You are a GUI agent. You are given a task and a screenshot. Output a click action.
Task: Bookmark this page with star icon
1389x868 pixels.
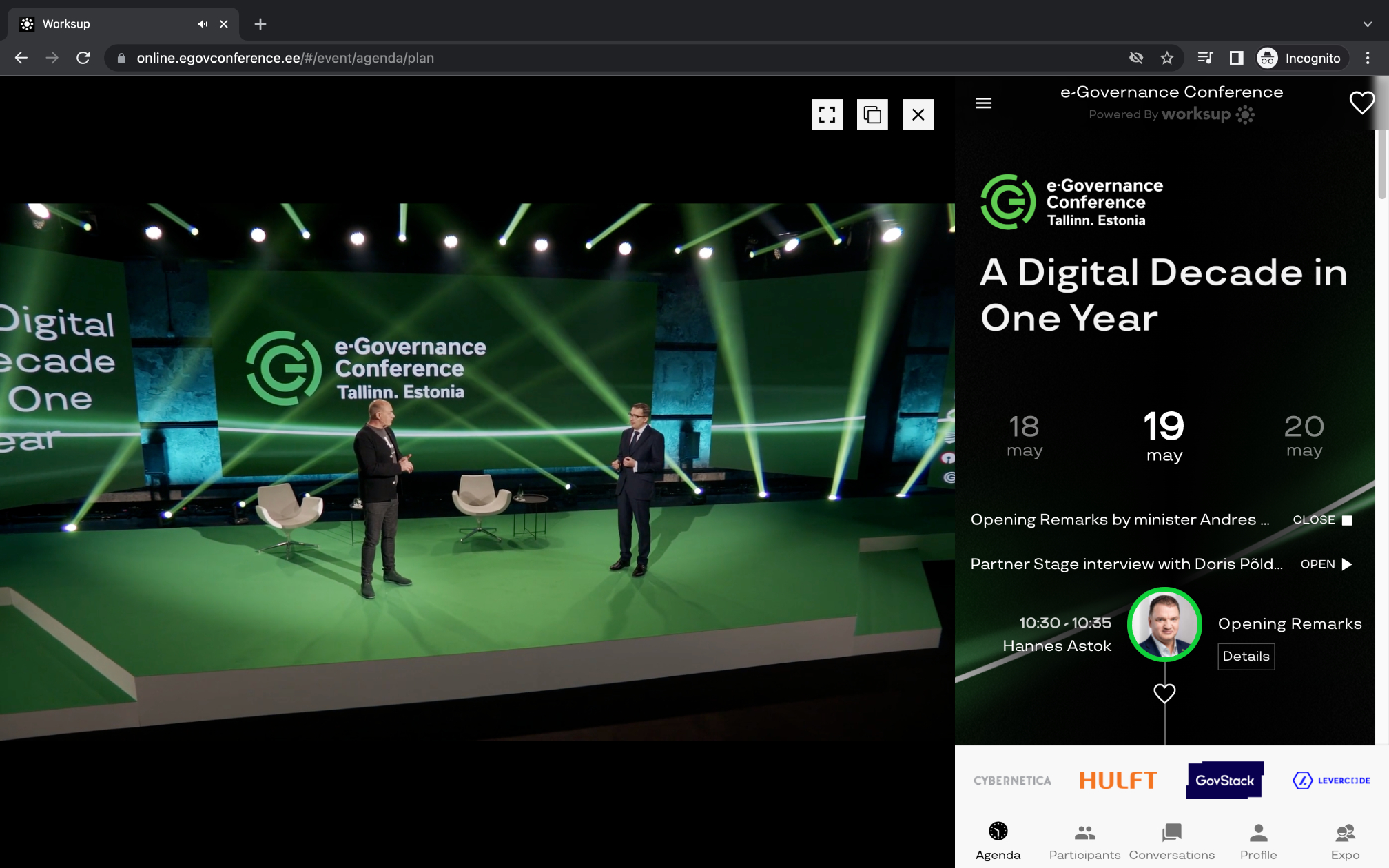[1166, 58]
